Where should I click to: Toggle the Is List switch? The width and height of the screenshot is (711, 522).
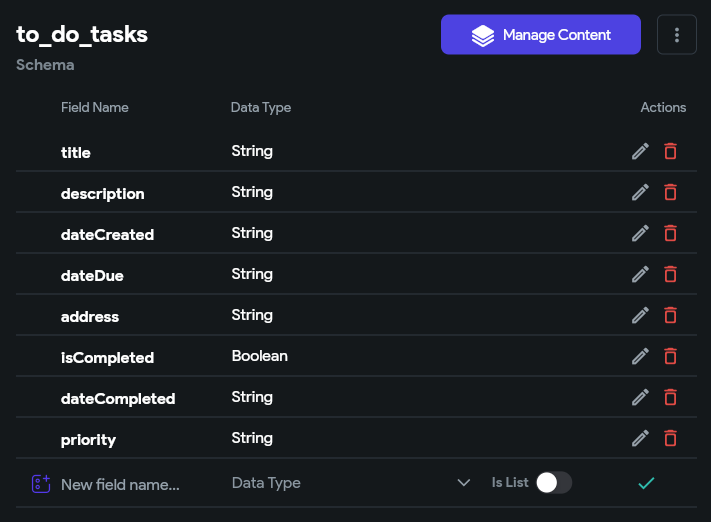pos(554,483)
